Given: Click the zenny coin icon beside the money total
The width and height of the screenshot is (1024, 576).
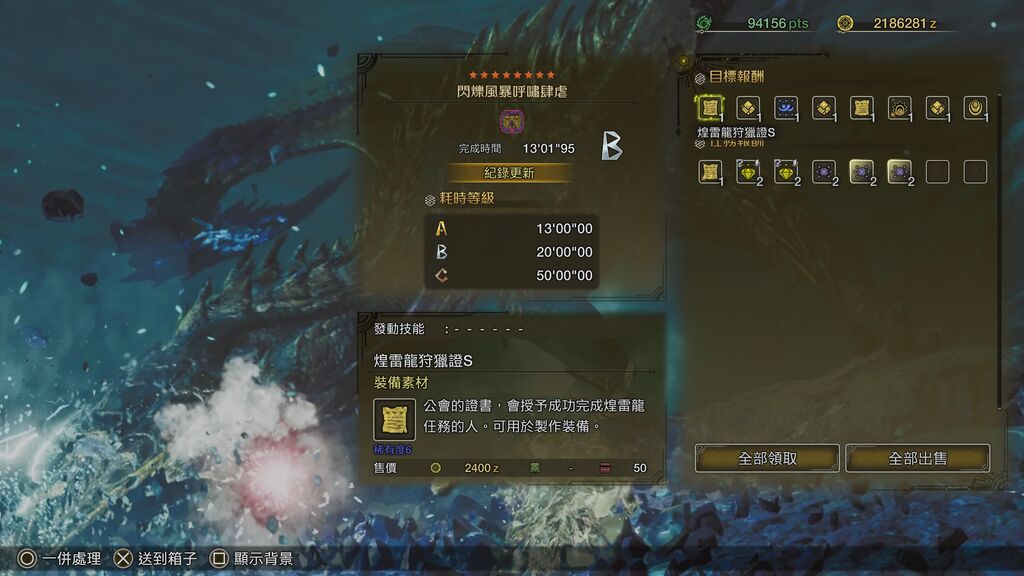Looking at the screenshot, I should point(845,24).
